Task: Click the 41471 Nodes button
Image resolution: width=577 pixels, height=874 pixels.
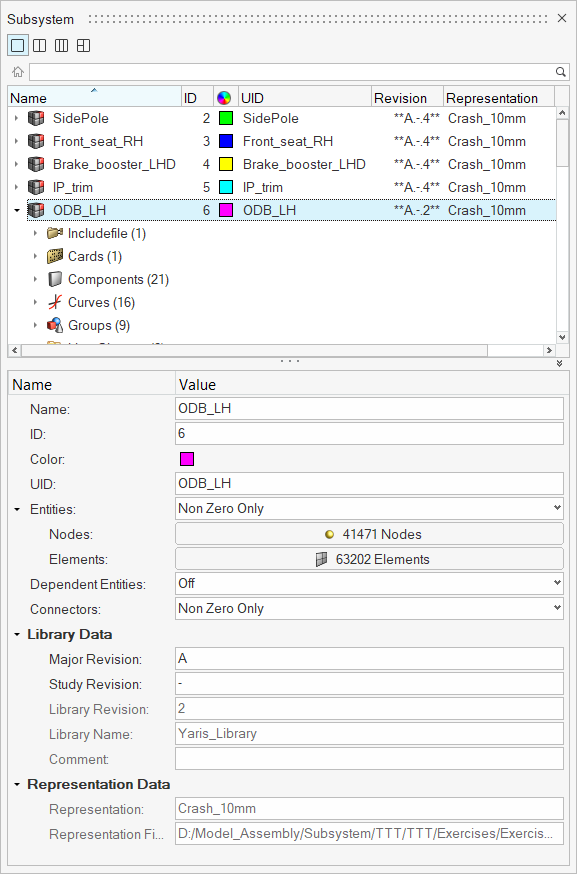Action: 369,534
